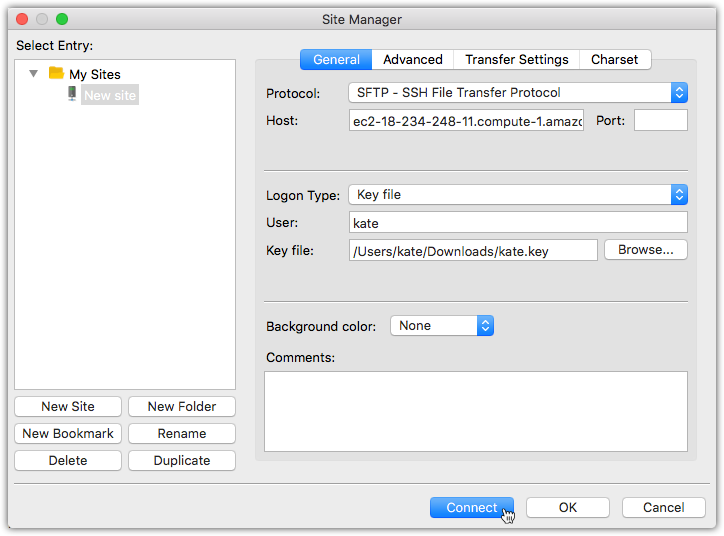The width and height of the screenshot is (724, 536).
Task: Duplicate the selected site entry
Action: coord(182,461)
